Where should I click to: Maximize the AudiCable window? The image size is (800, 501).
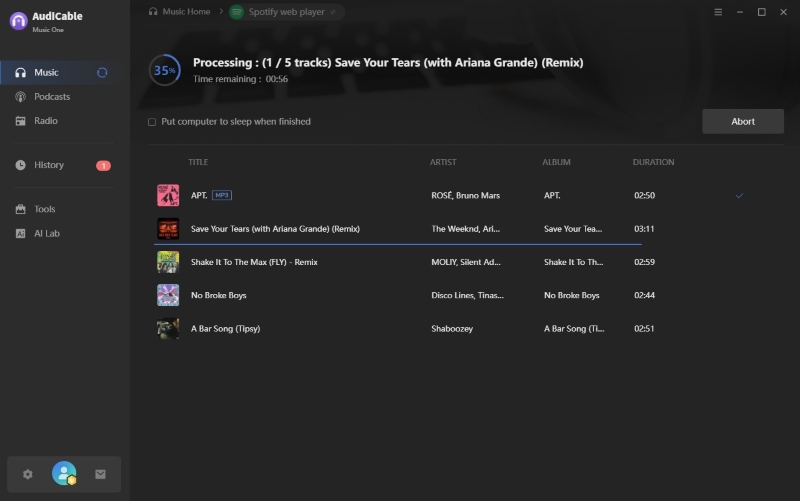pos(762,12)
